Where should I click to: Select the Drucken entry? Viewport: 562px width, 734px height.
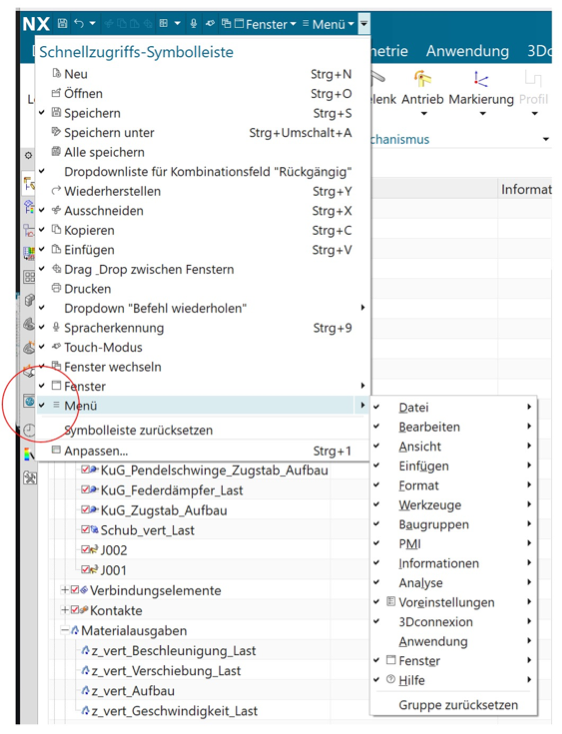[203, 289]
